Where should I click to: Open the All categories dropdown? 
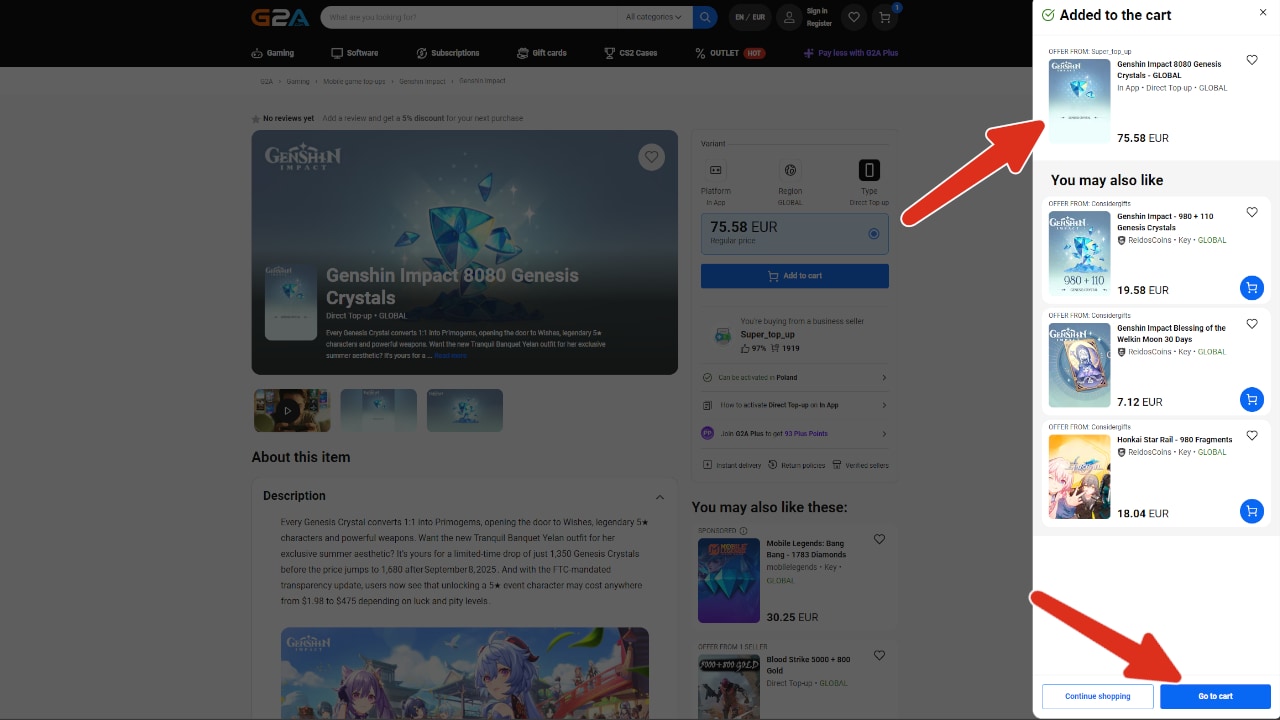653,17
